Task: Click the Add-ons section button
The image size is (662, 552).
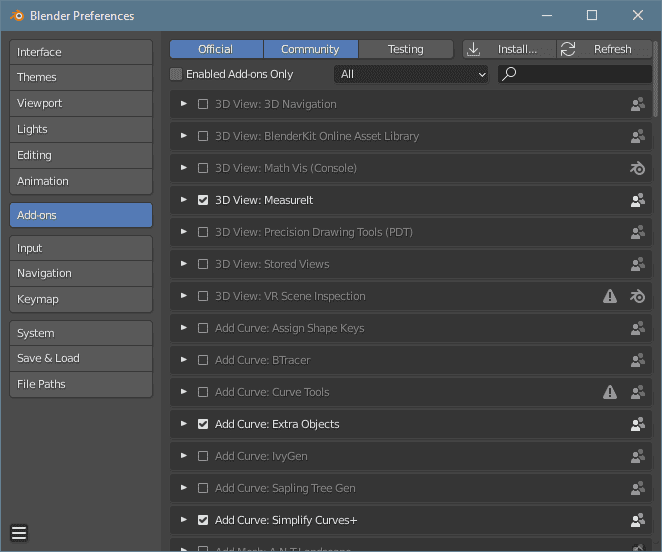Action: 81,215
